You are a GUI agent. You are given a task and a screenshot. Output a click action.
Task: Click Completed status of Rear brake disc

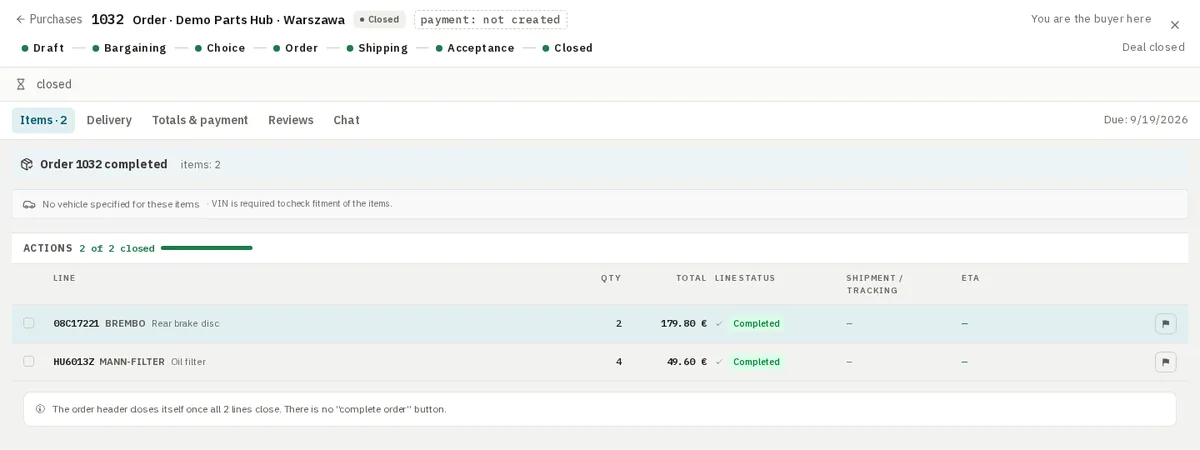point(756,324)
